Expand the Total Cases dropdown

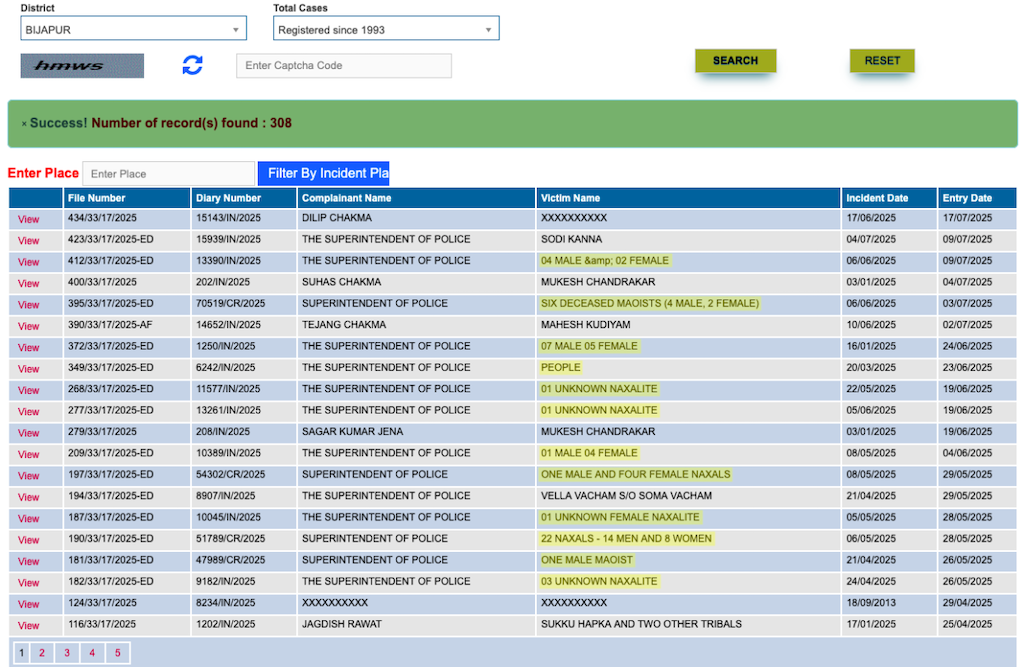tap(386, 30)
